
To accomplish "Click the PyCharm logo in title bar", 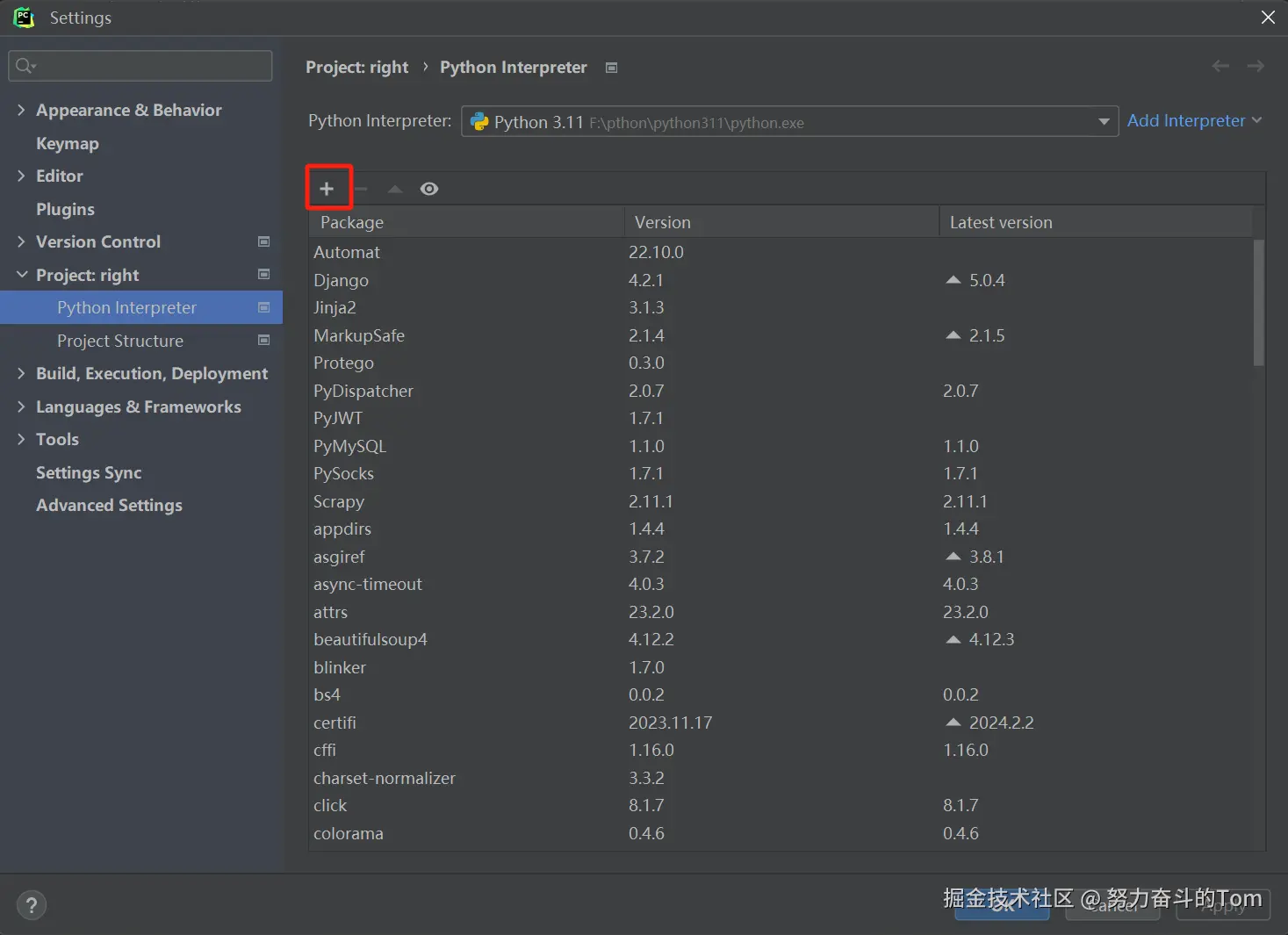I will (24, 18).
